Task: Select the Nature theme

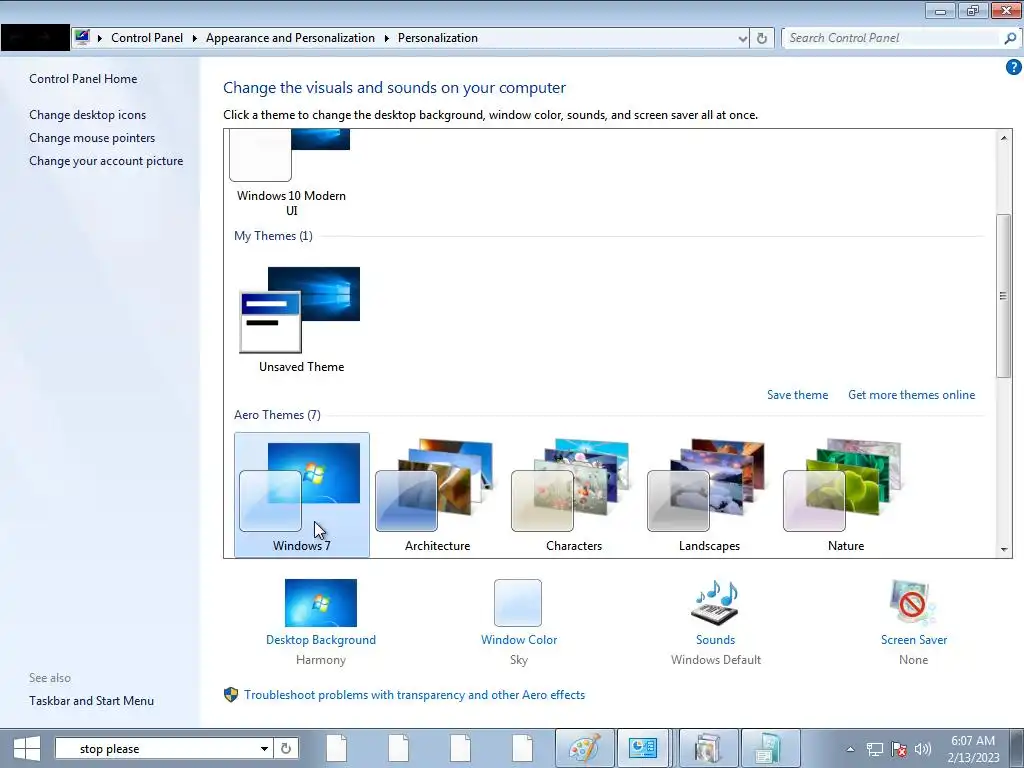Action: pos(845,495)
